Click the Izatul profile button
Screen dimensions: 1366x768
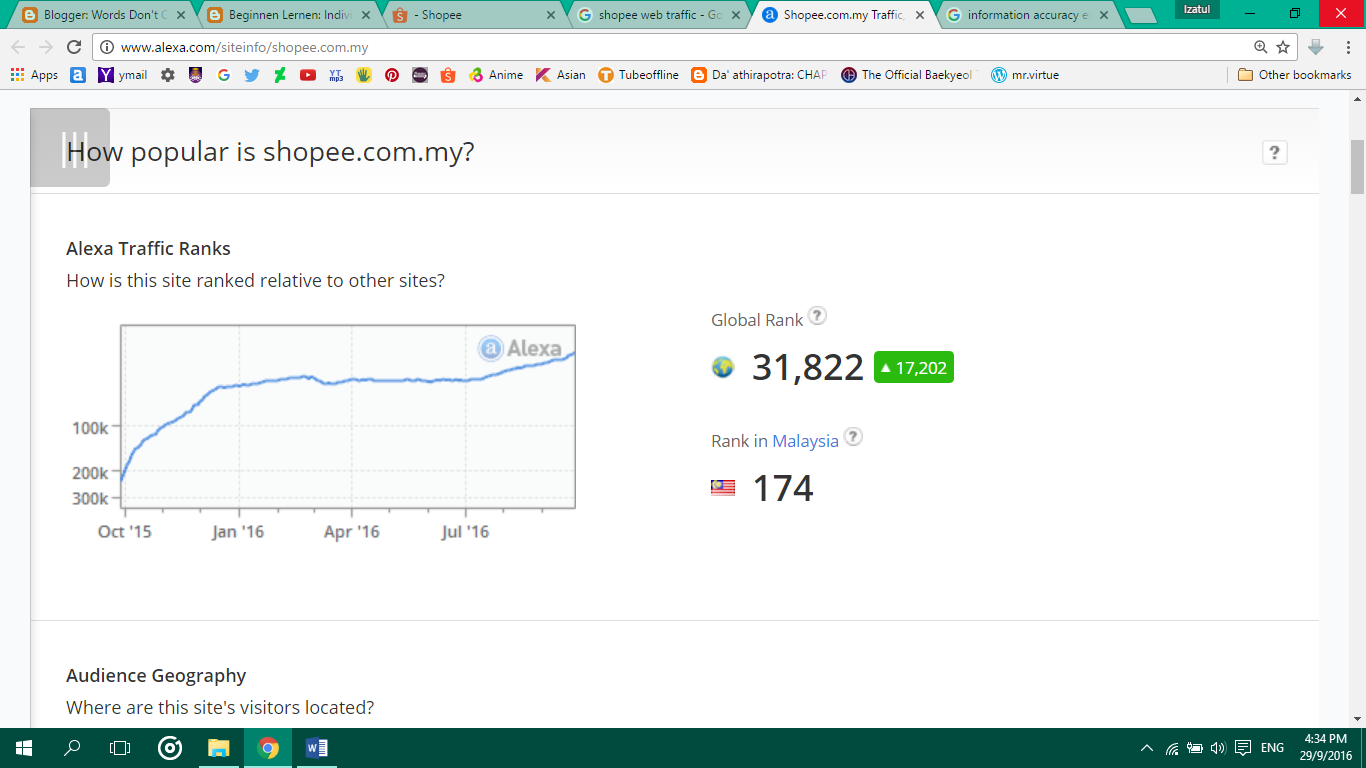point(1197,9)
